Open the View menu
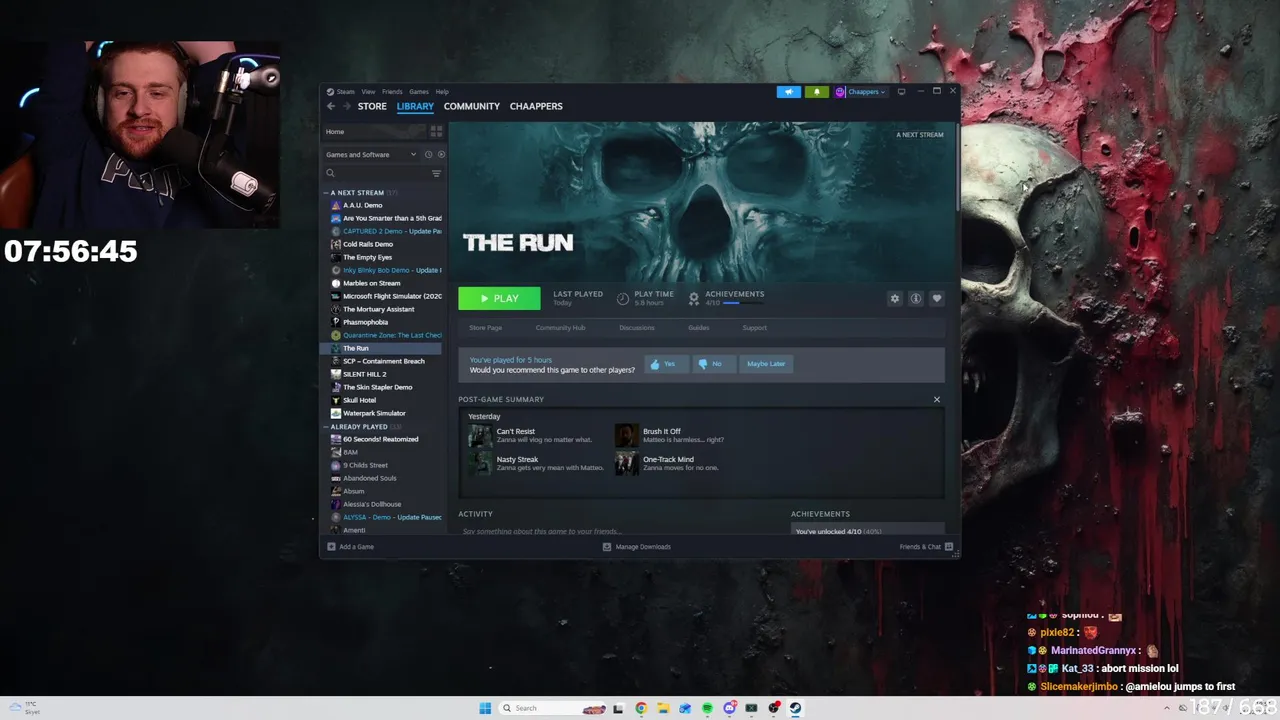 pos(368,92)
